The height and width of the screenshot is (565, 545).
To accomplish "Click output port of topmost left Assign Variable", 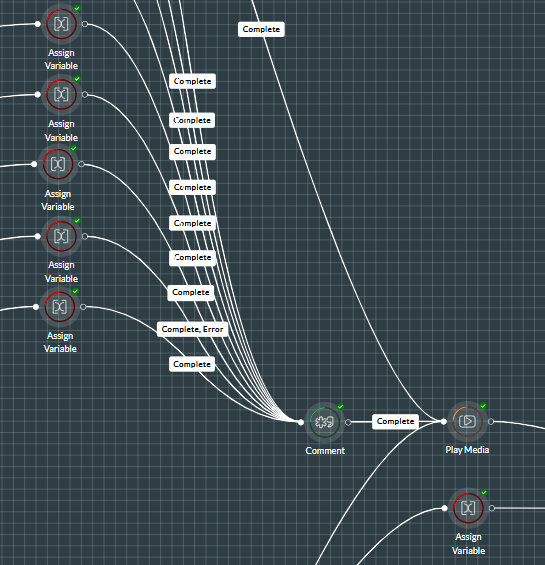I will point(85,24).
